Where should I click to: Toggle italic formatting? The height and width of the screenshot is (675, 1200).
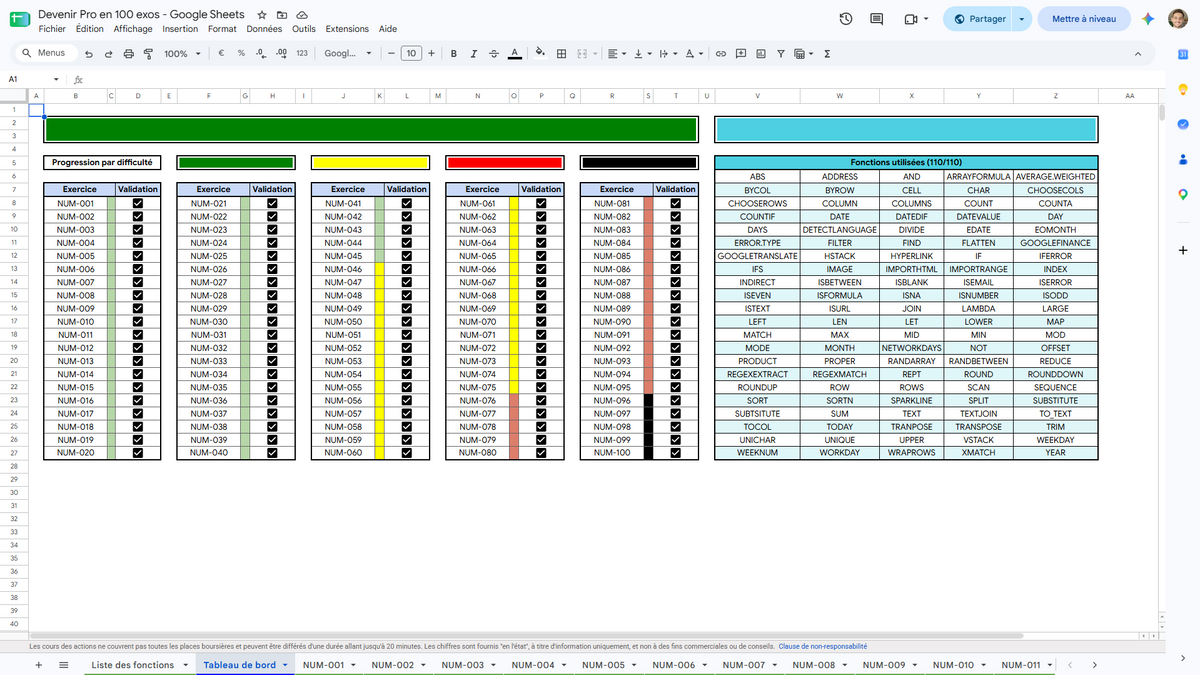click(x=473, y=54)
